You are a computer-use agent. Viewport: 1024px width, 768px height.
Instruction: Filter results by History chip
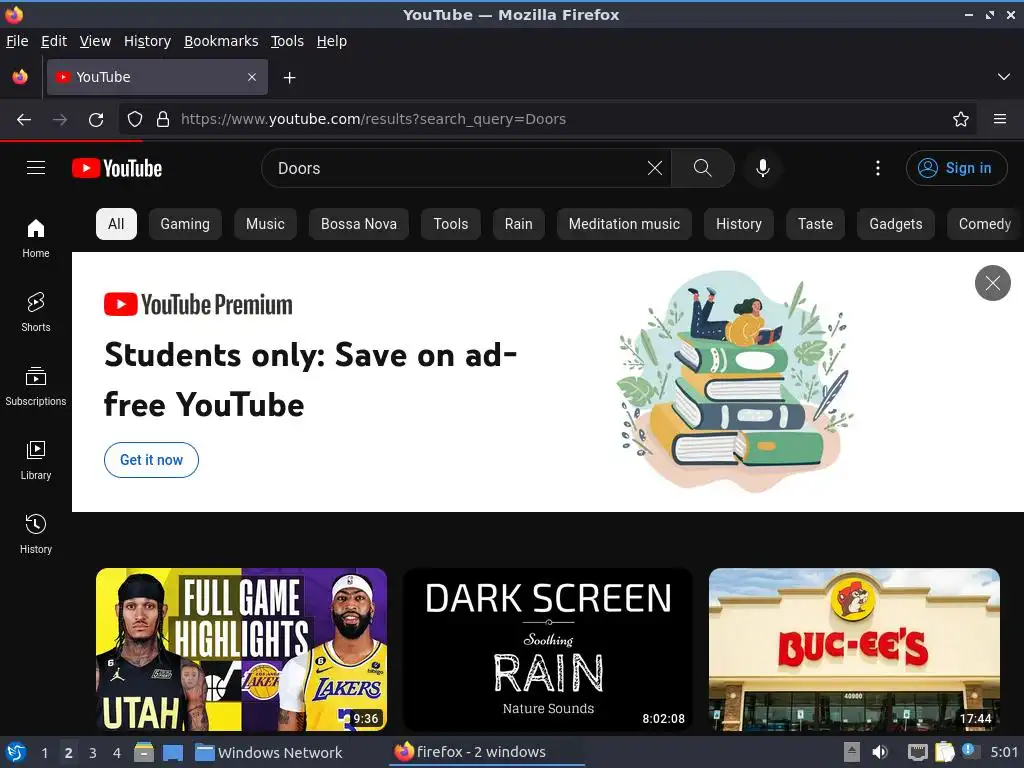[739, 224]
